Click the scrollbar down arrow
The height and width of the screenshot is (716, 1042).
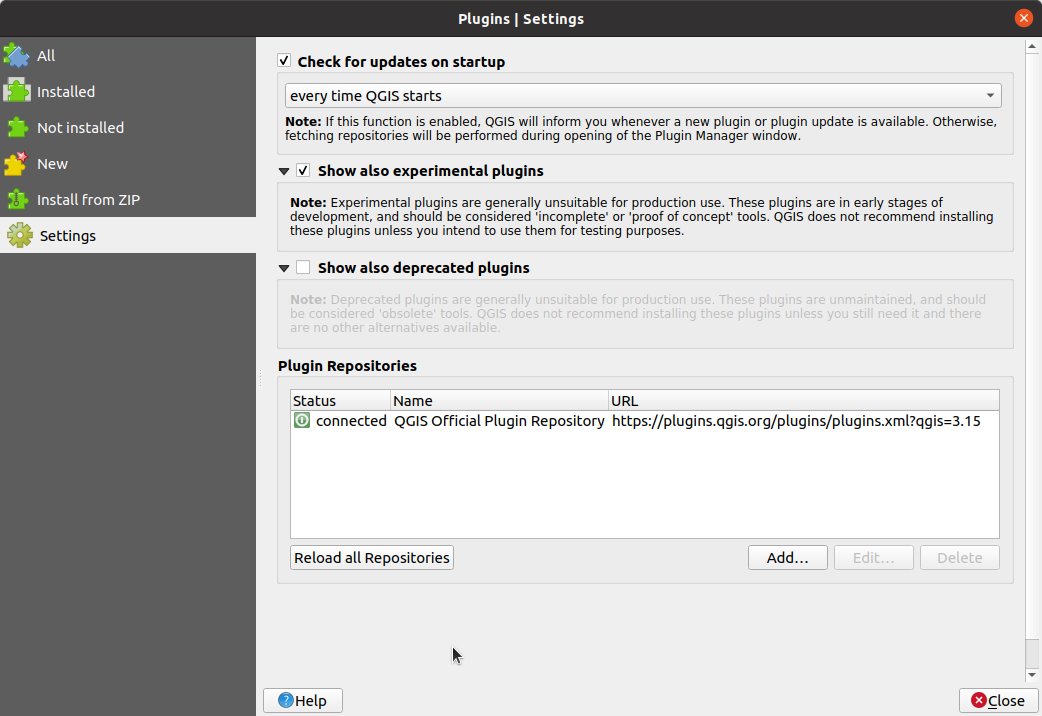[1032, 675]
